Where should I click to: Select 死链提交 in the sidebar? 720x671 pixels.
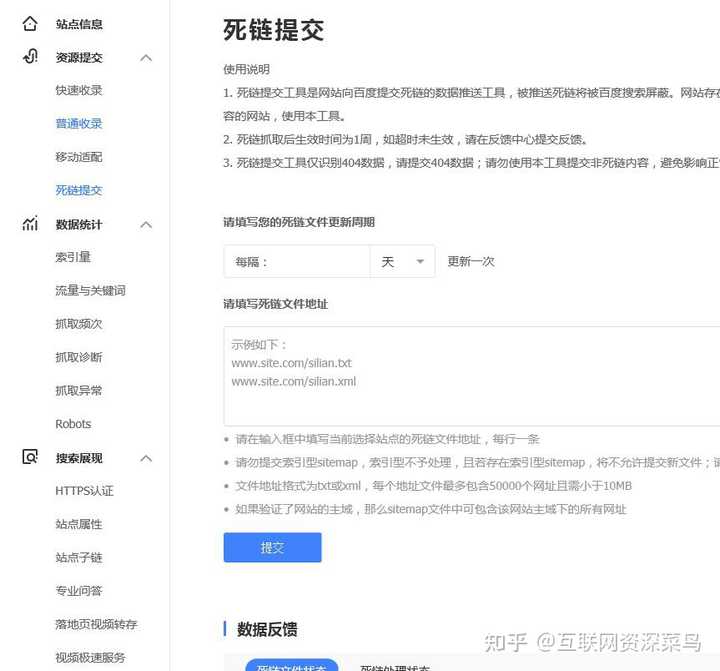click(x=79, y=190)
